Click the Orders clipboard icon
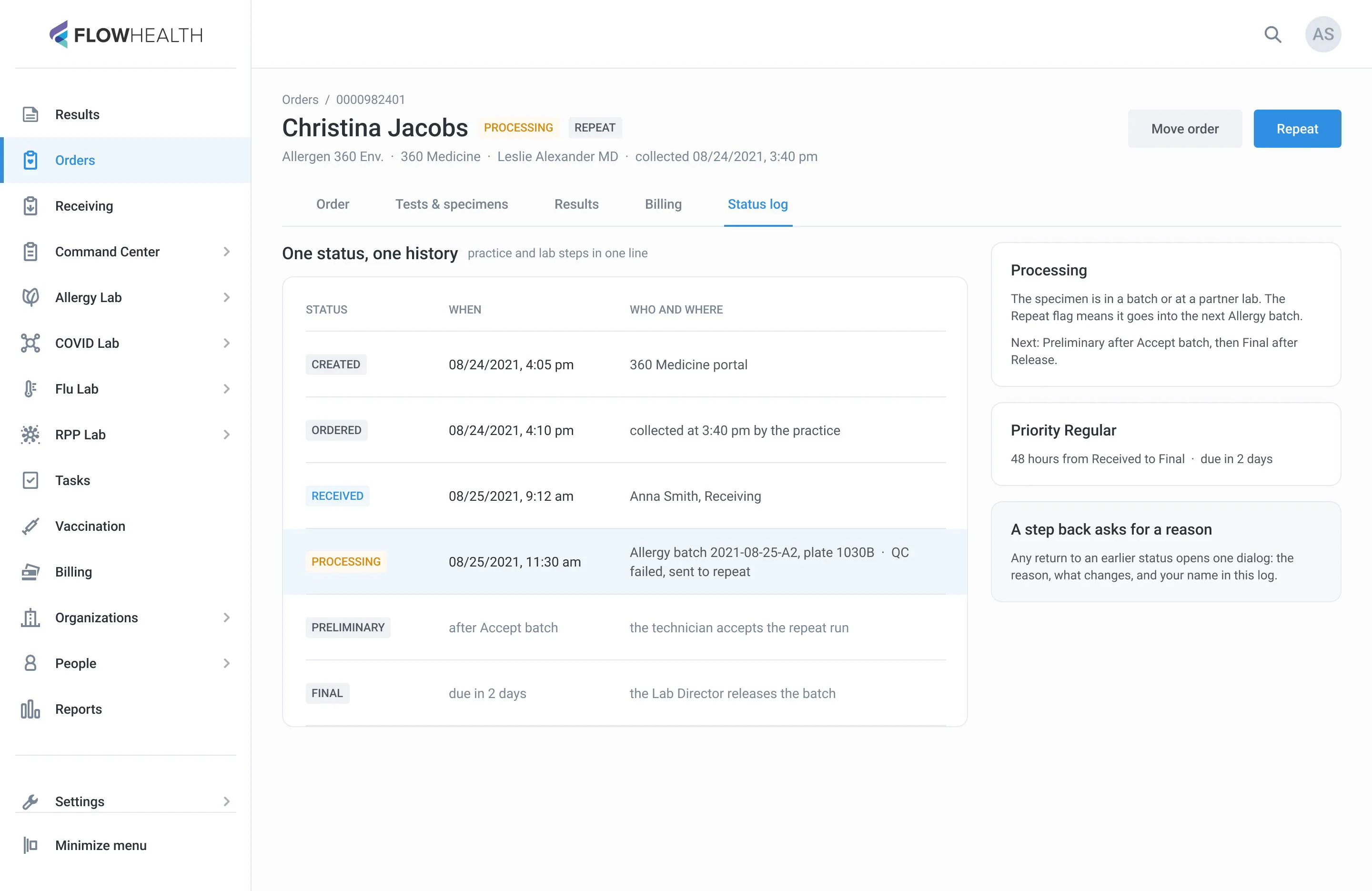Image resolution: width=1372 pixels, height=891 pixels. (x=30, y=160)
